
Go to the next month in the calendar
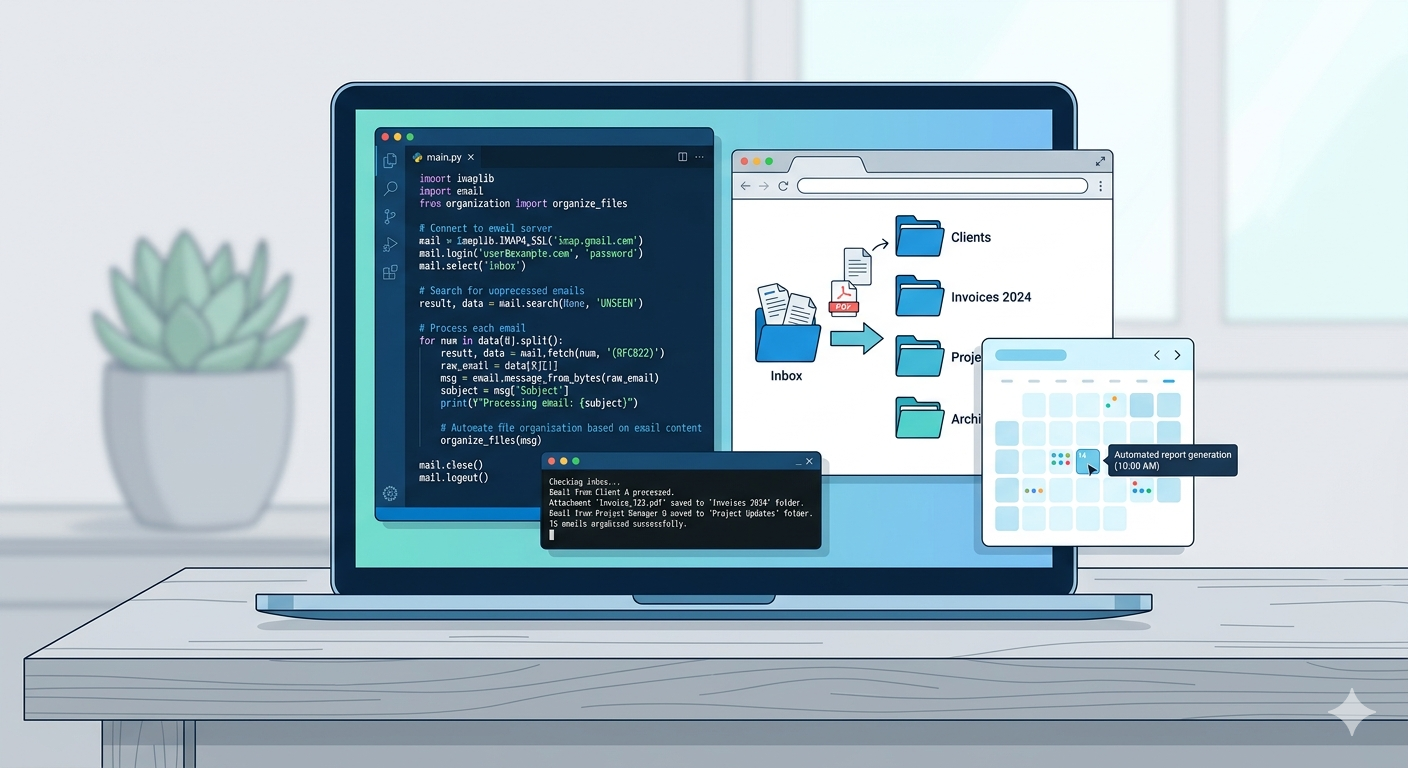pyautogui.click(x=1177, y=355)
